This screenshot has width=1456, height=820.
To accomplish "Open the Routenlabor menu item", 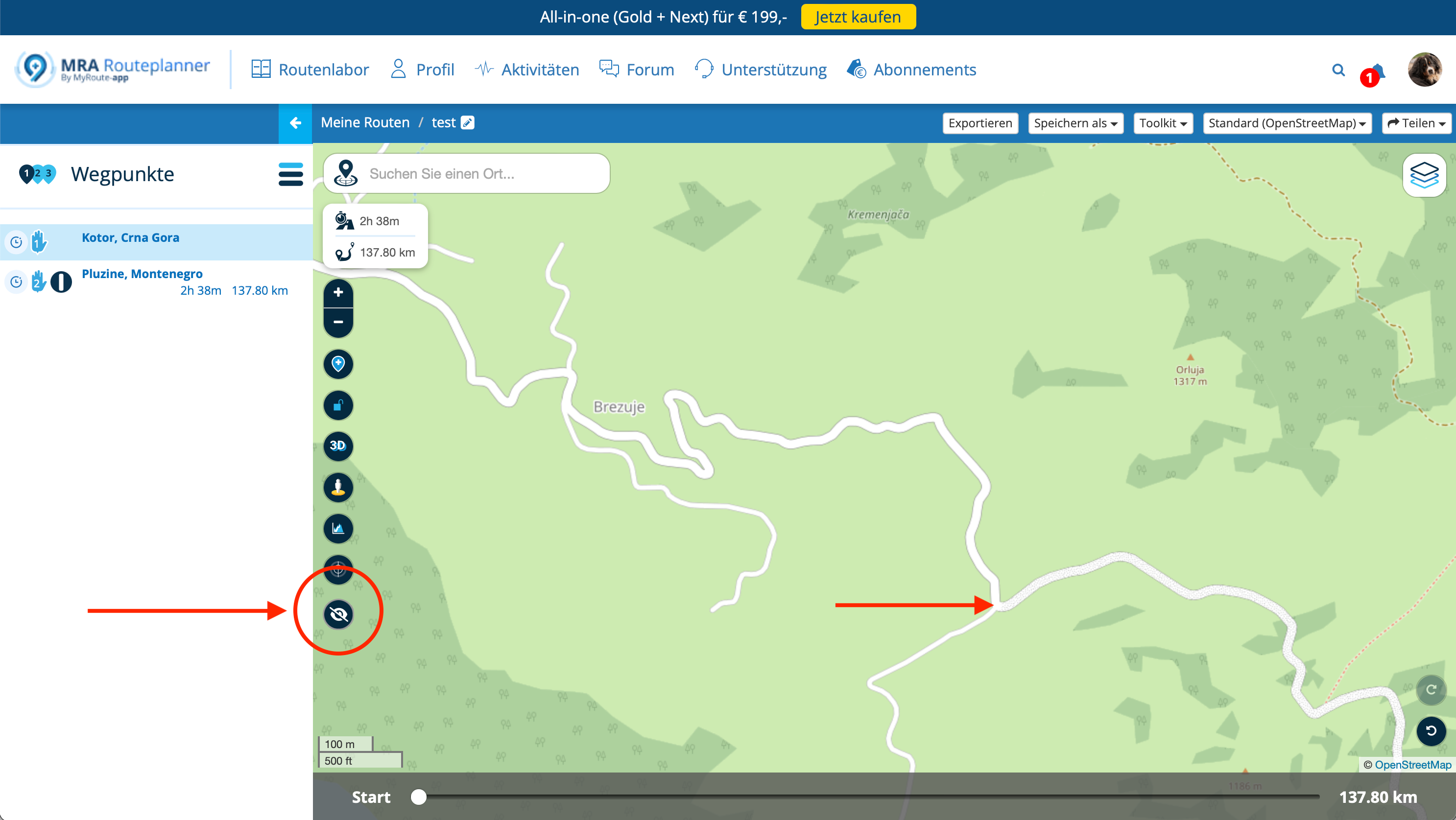I will coord(310,70).
